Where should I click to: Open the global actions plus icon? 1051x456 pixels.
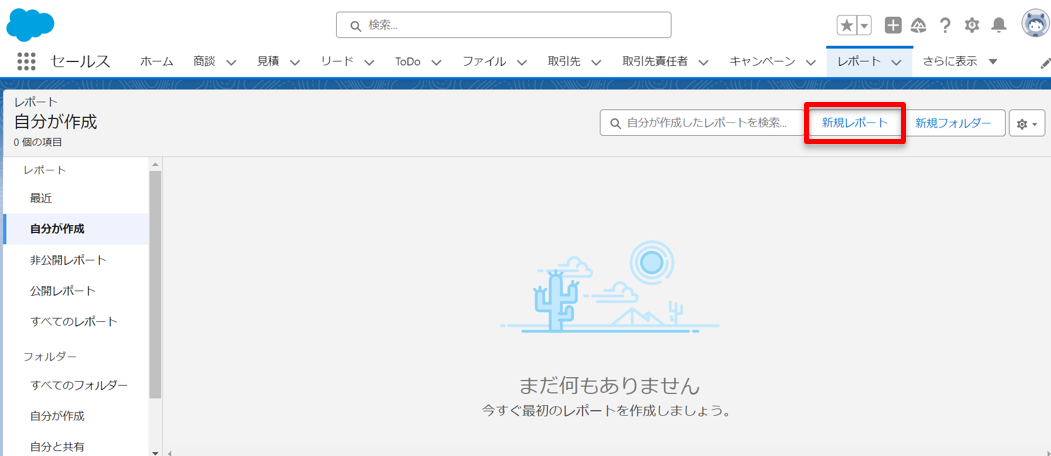(x=893, y=25)
